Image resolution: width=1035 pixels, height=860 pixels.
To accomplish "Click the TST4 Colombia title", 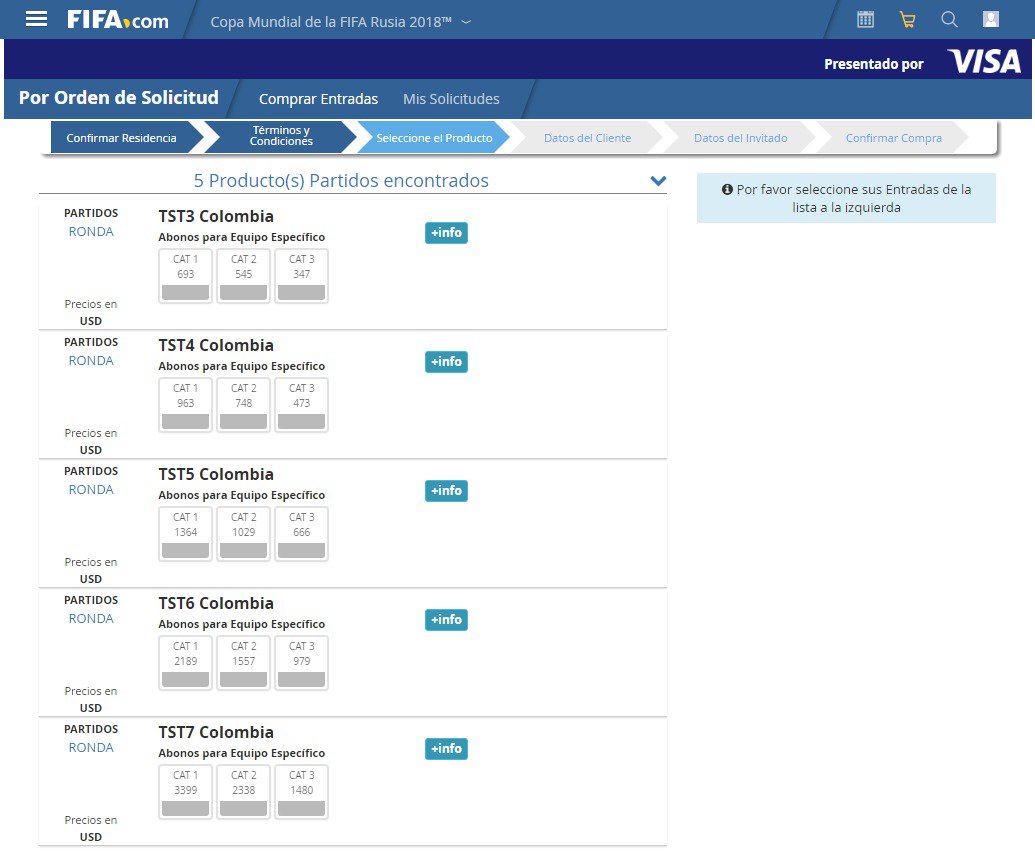I will [x=216, y=345].
